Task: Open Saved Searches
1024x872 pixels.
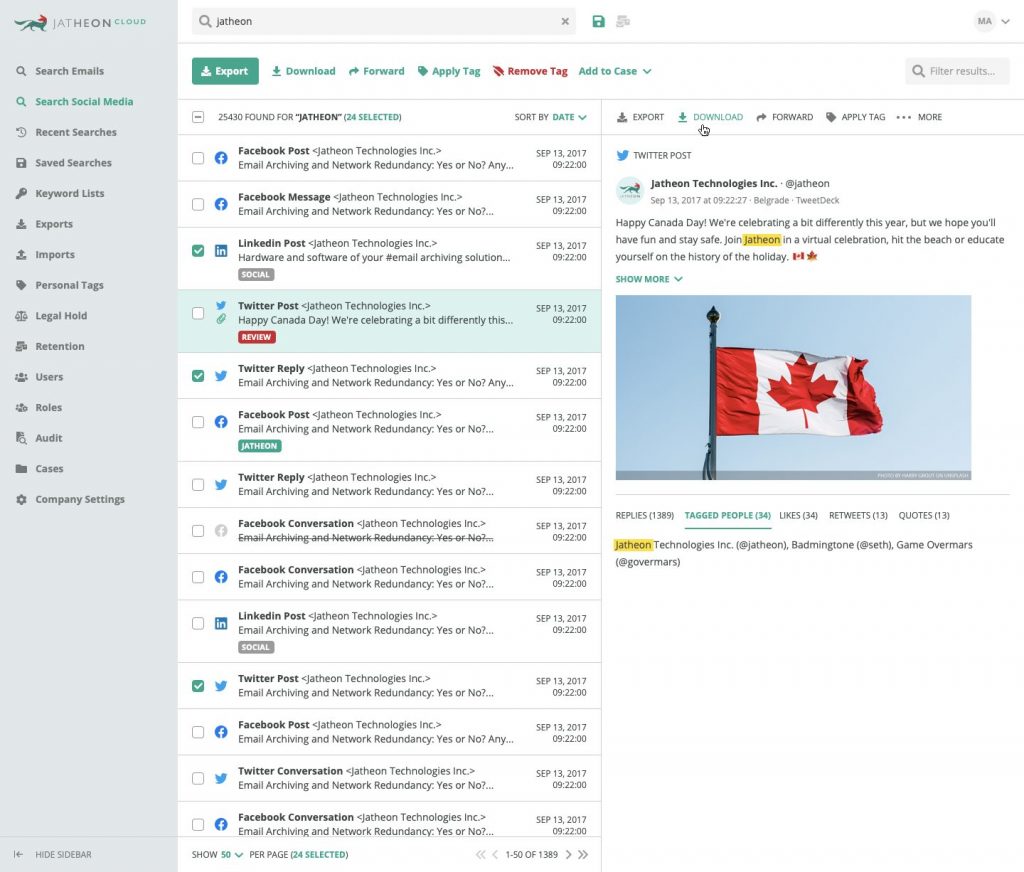Action: coord(73,163)
